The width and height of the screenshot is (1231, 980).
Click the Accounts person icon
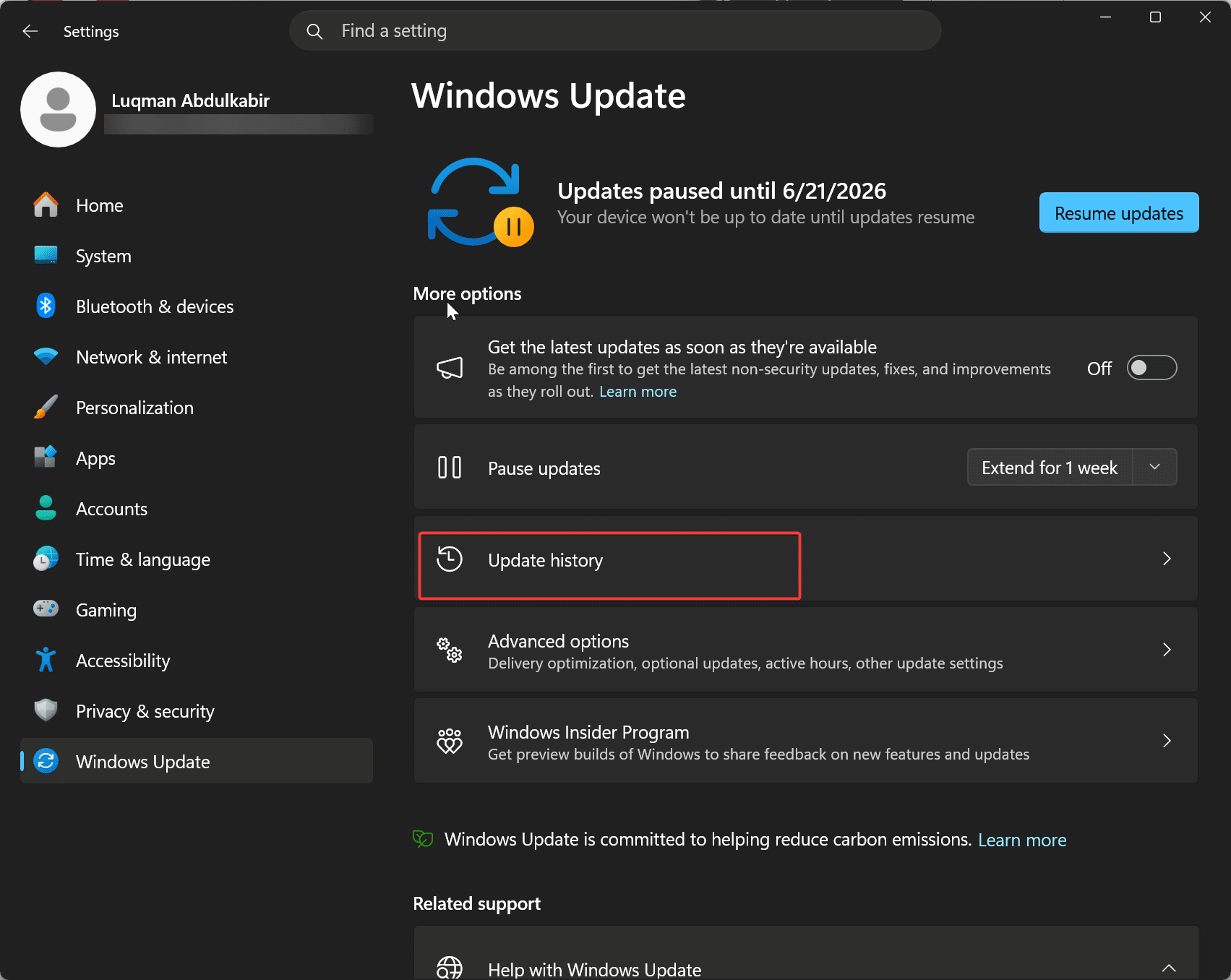(x=46, y=508)
